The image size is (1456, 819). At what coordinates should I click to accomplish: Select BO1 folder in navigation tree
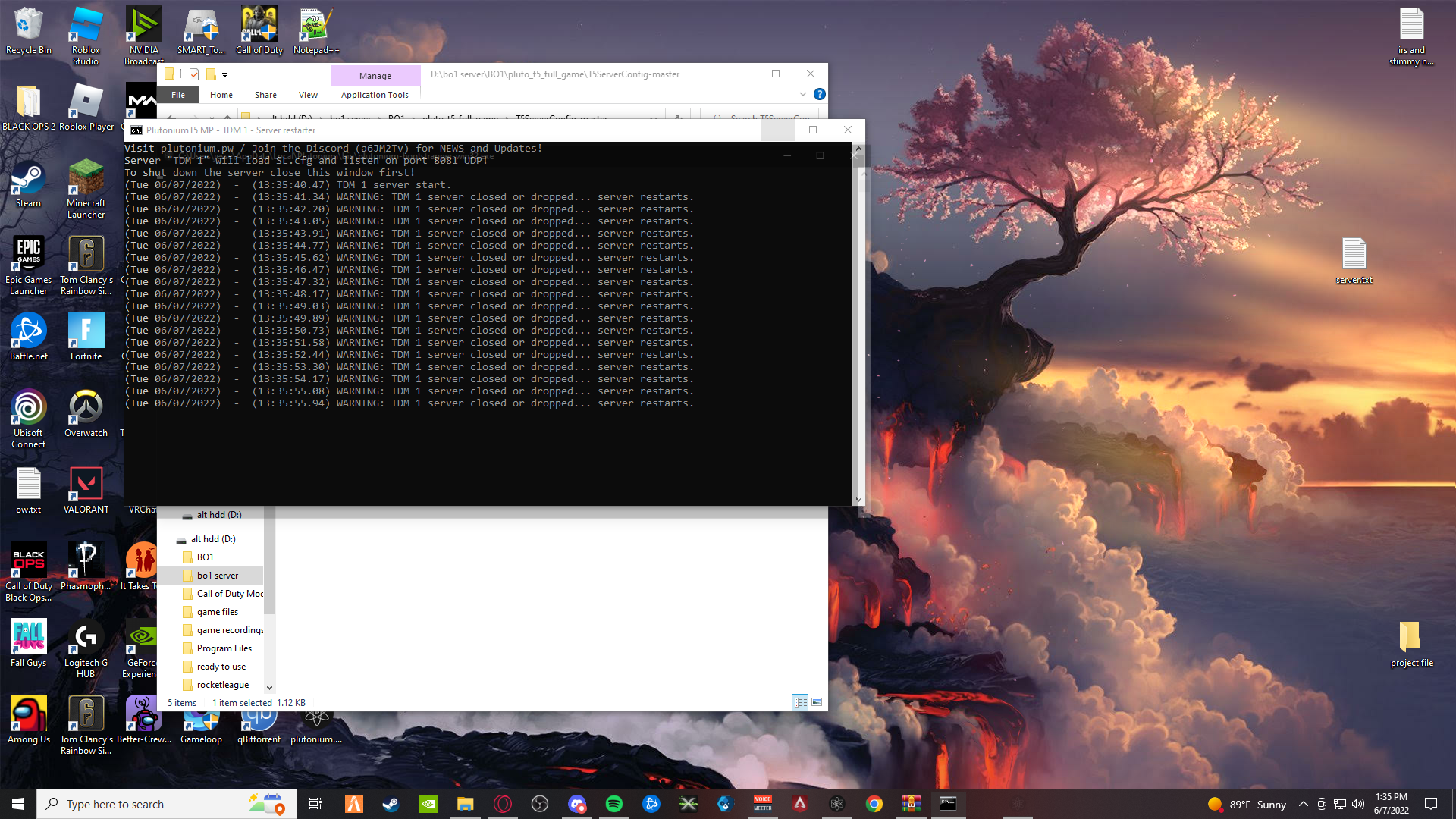[x=205, y=557]
